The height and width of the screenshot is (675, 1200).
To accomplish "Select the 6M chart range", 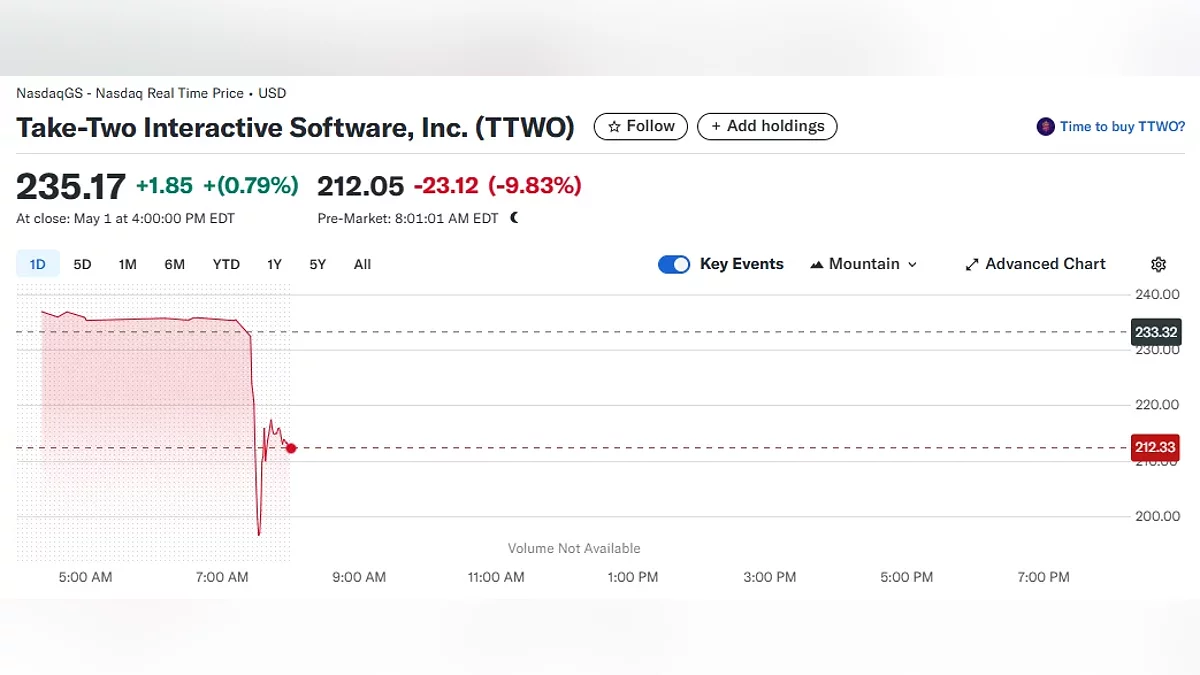I will [175, 265].
